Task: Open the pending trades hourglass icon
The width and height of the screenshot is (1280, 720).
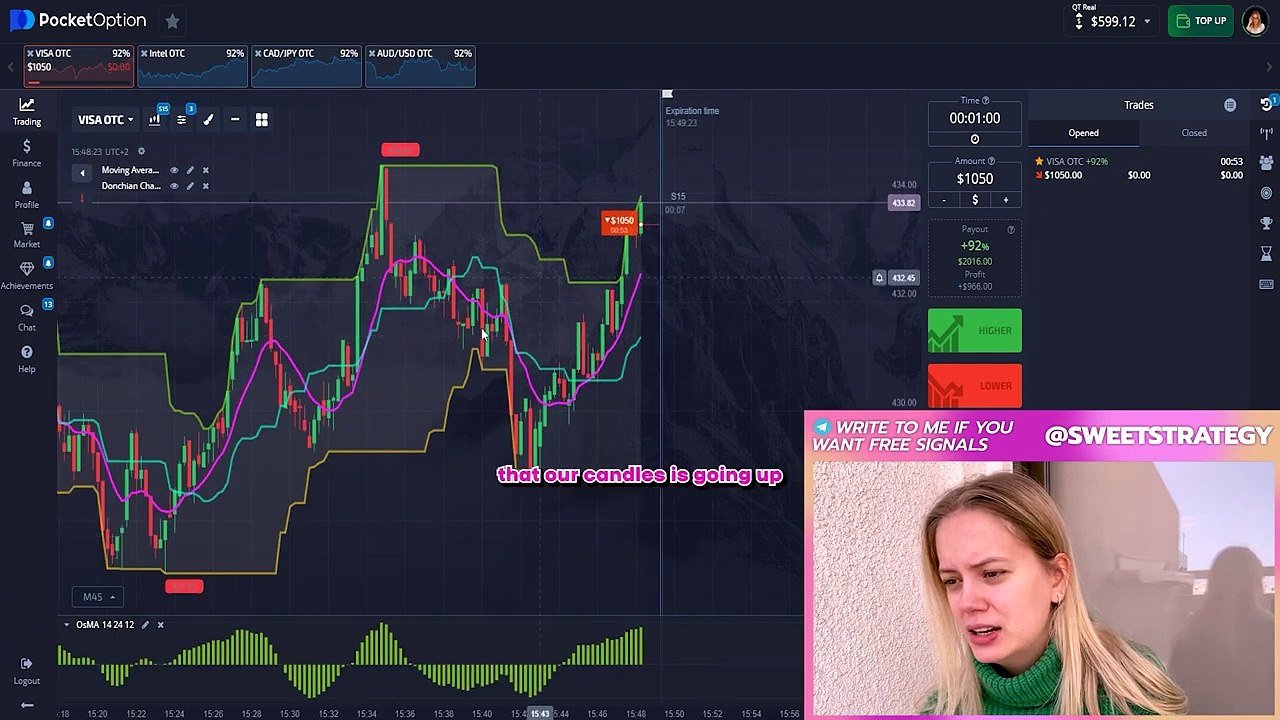Action: tap(1266, 254)
